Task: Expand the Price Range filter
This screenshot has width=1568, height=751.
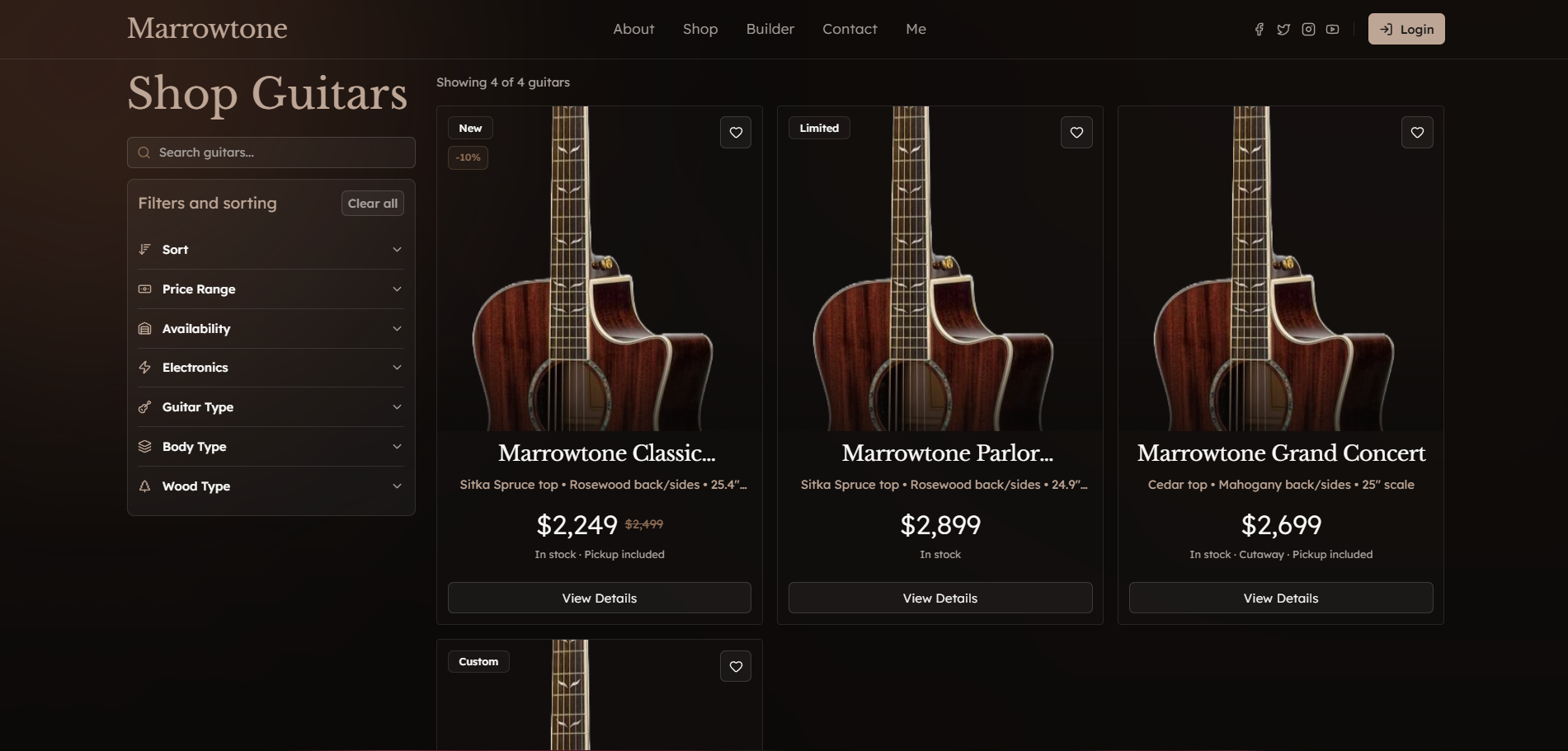Action: (271, 289)
